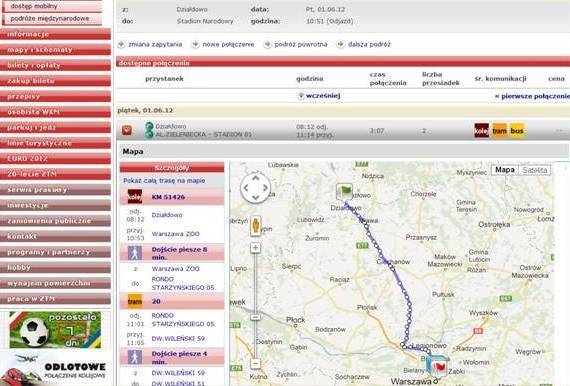Switch map to Satelita view
Screen dimensions: 570x386
534,170
